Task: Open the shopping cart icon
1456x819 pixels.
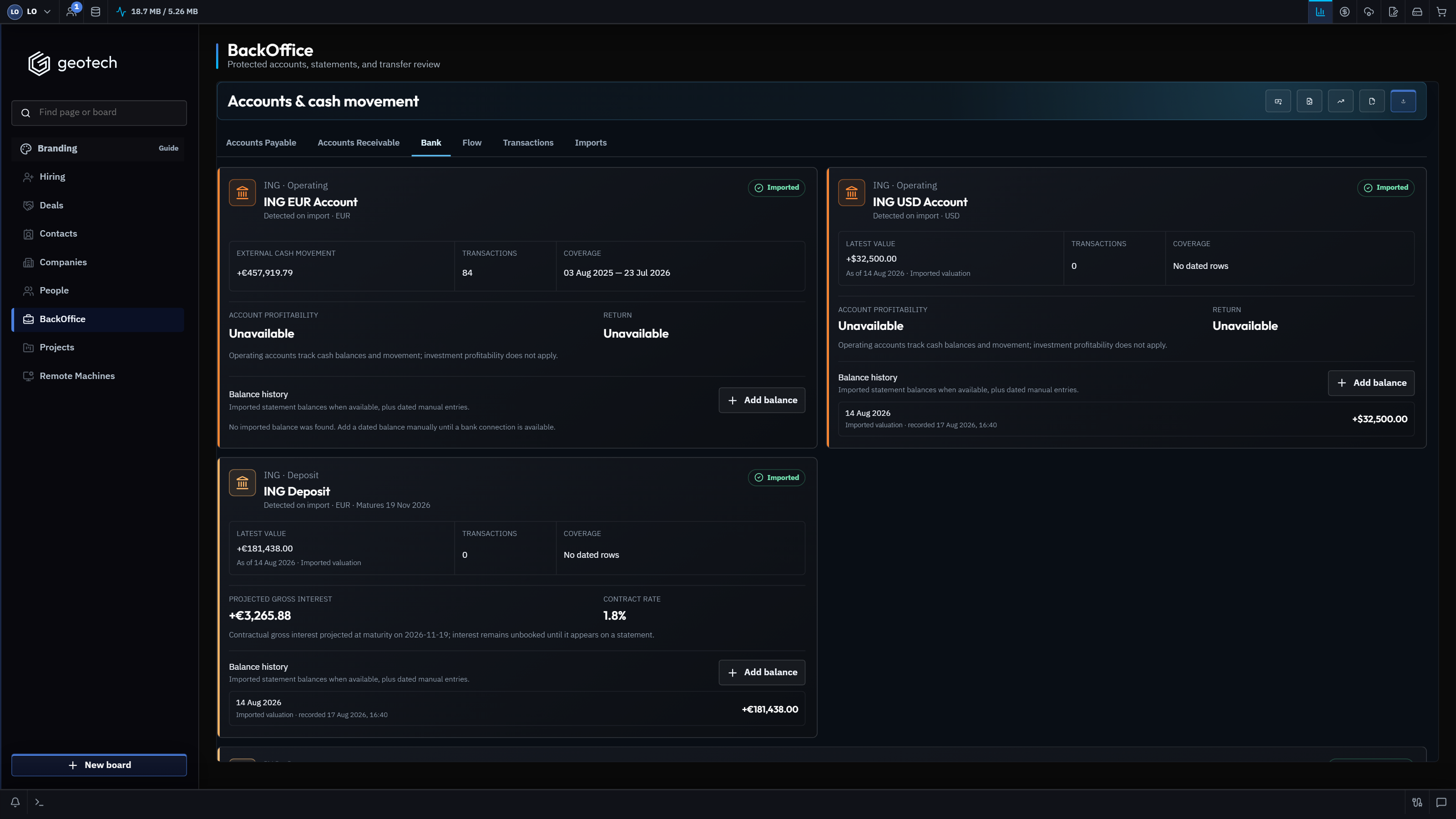Action: (1441, 11)
